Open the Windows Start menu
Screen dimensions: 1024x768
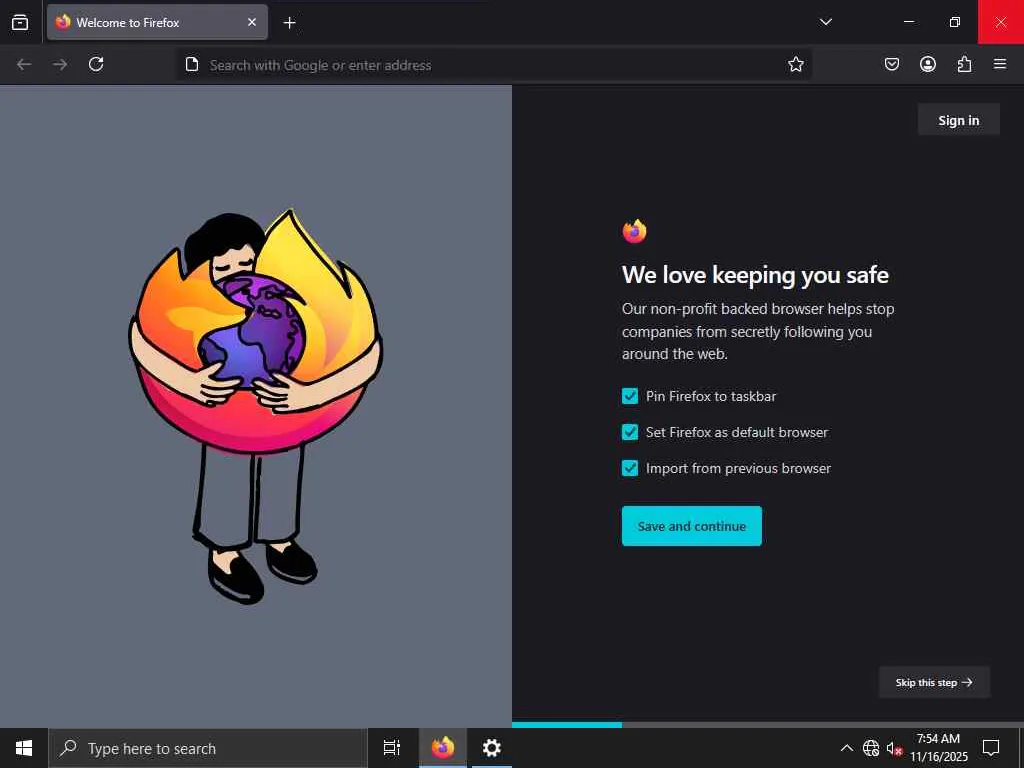point(24,748)
